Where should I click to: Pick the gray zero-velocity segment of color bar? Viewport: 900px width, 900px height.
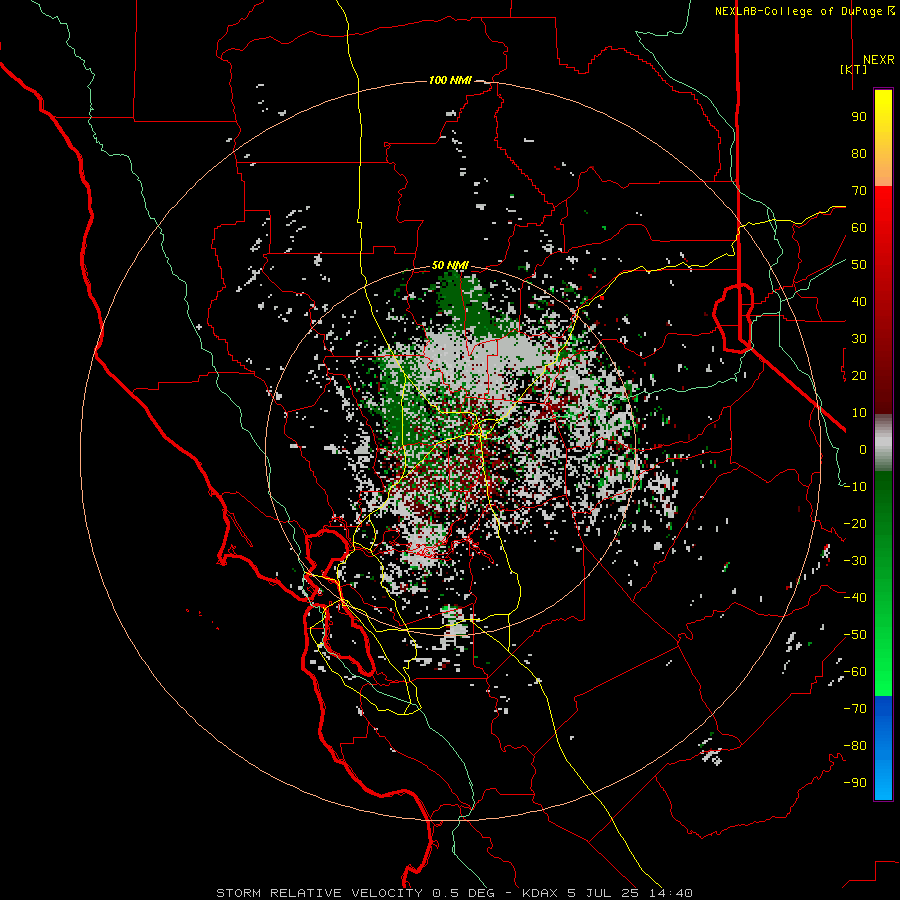click(x=883, y=443)
